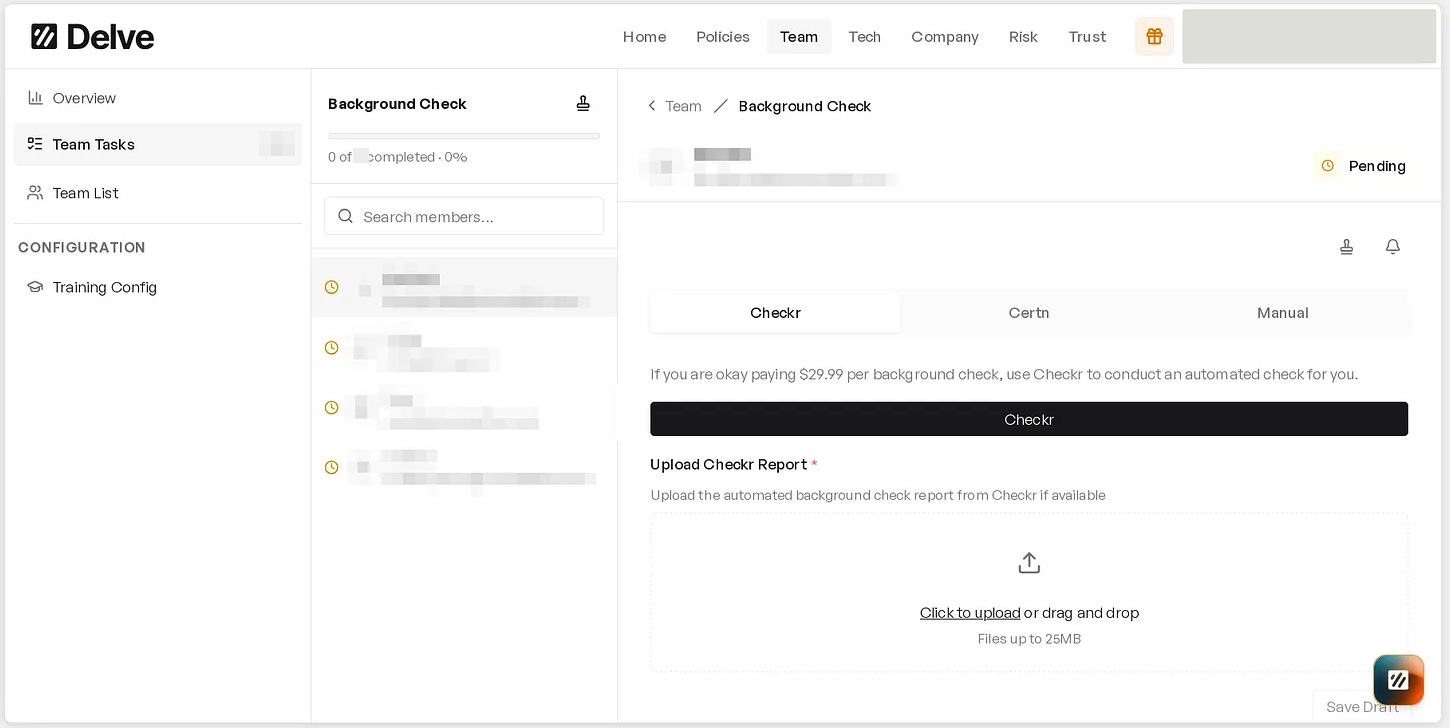Click the background check progress bar

(x=464, y=136)
